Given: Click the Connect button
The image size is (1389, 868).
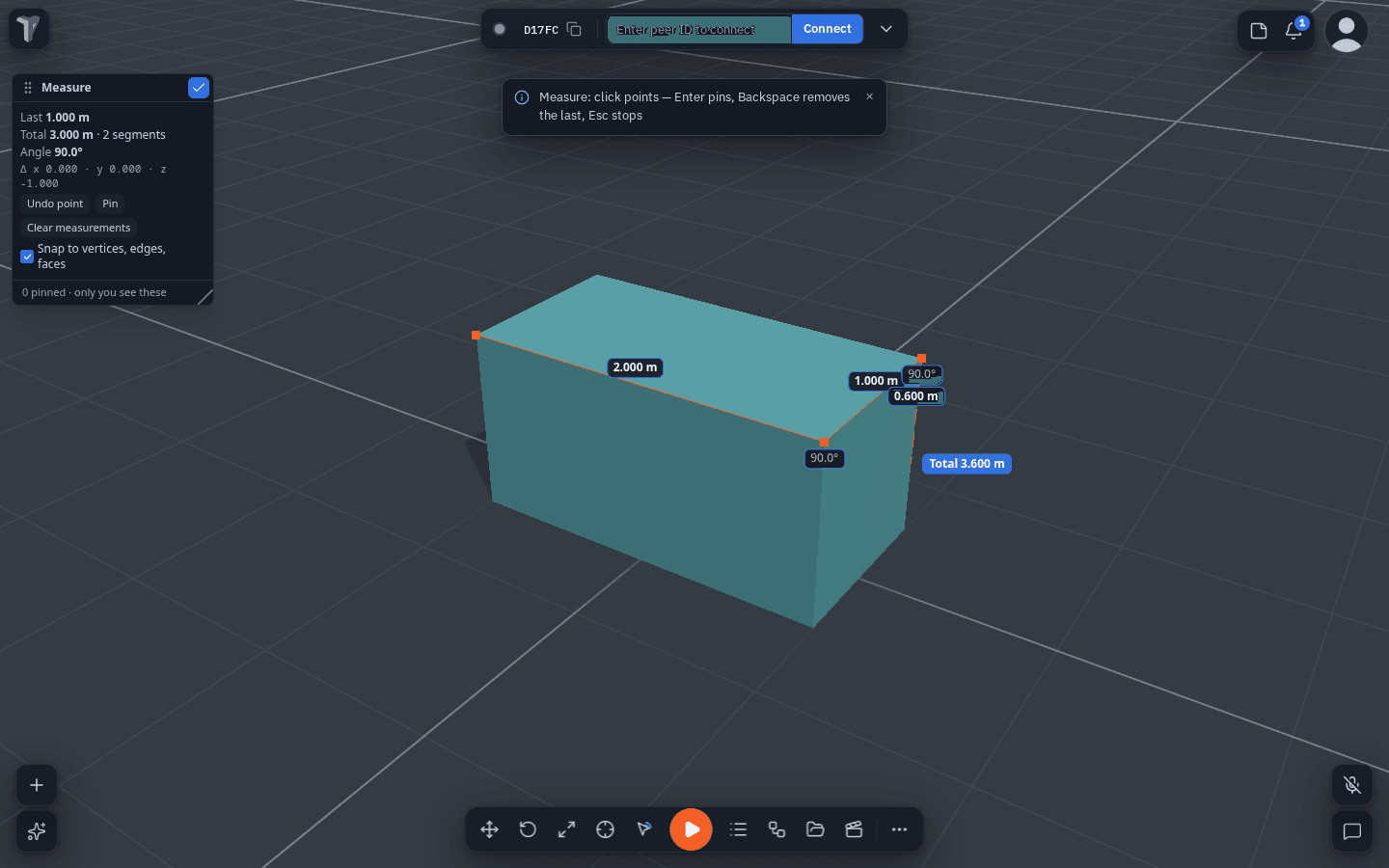Looking at the screenshot, I should 827,29.
